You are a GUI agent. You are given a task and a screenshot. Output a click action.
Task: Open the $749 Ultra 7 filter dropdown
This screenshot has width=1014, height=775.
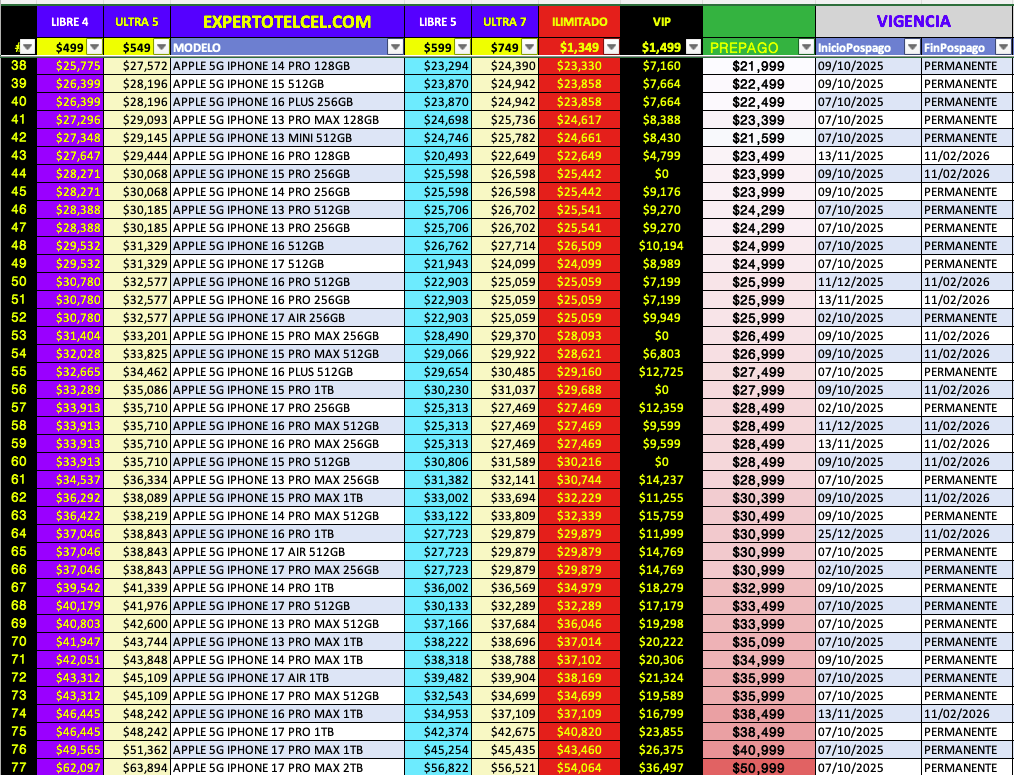pos(529,47)
